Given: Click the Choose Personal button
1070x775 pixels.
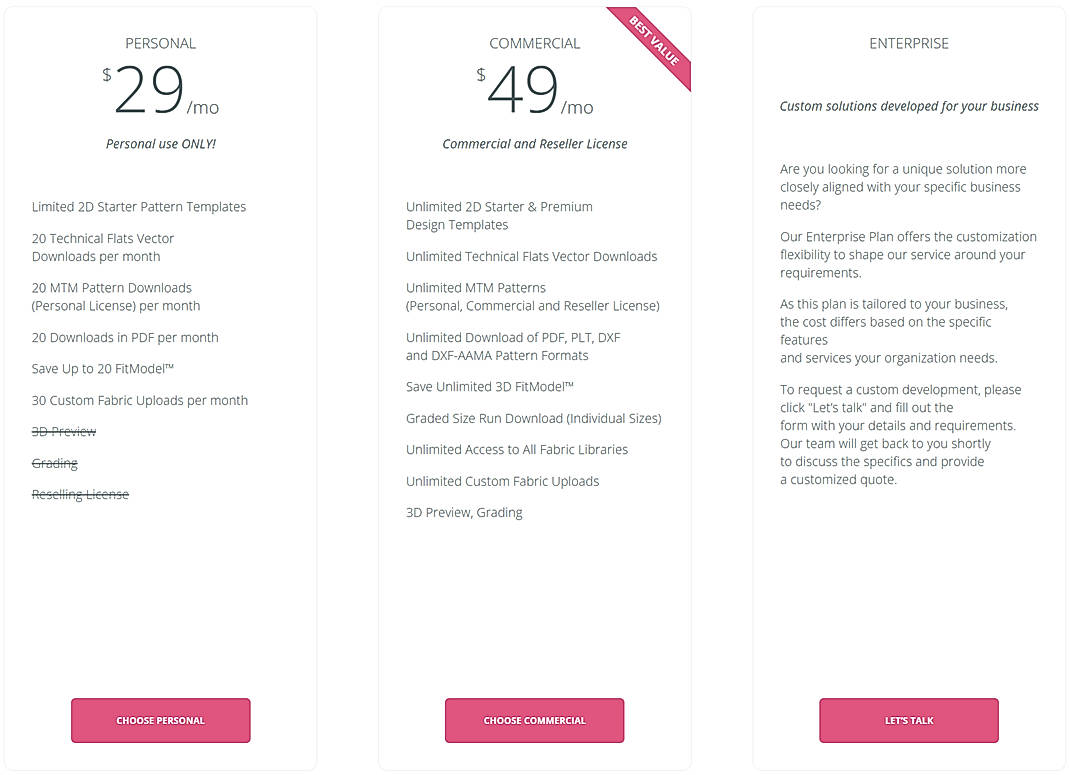Looking at the screenshot, I should pyautogui.click(x=160, y=720).
